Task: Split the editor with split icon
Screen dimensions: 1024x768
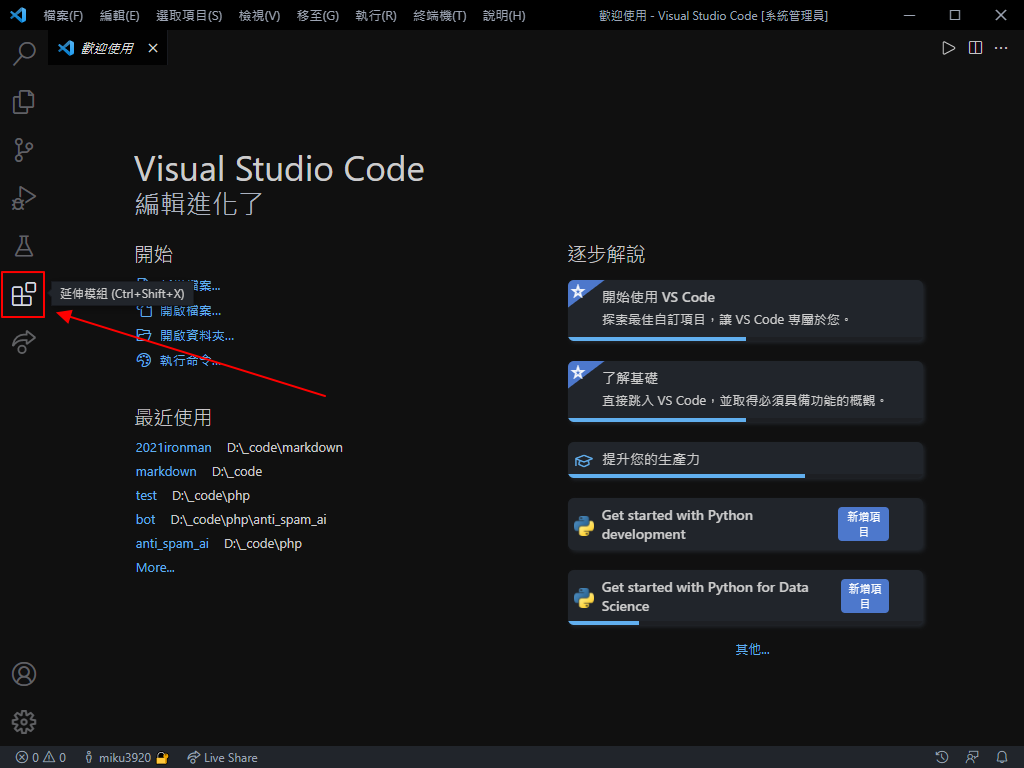Action: coord(975,48)
